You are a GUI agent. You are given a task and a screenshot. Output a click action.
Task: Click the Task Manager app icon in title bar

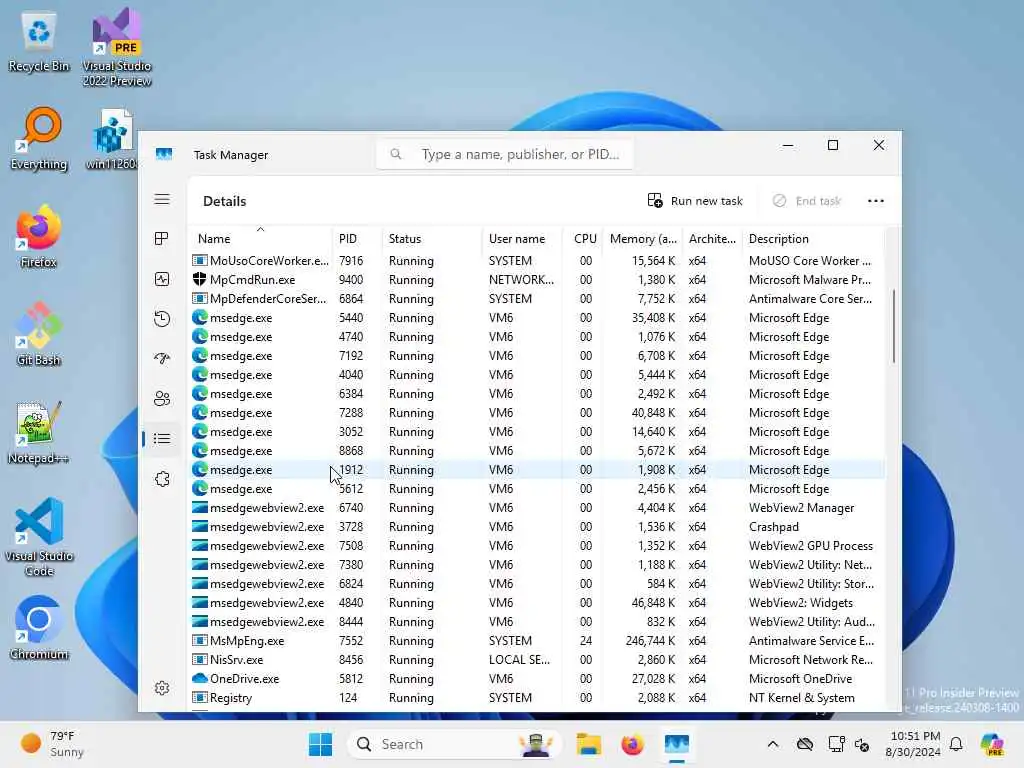click(x=164, y=154)
